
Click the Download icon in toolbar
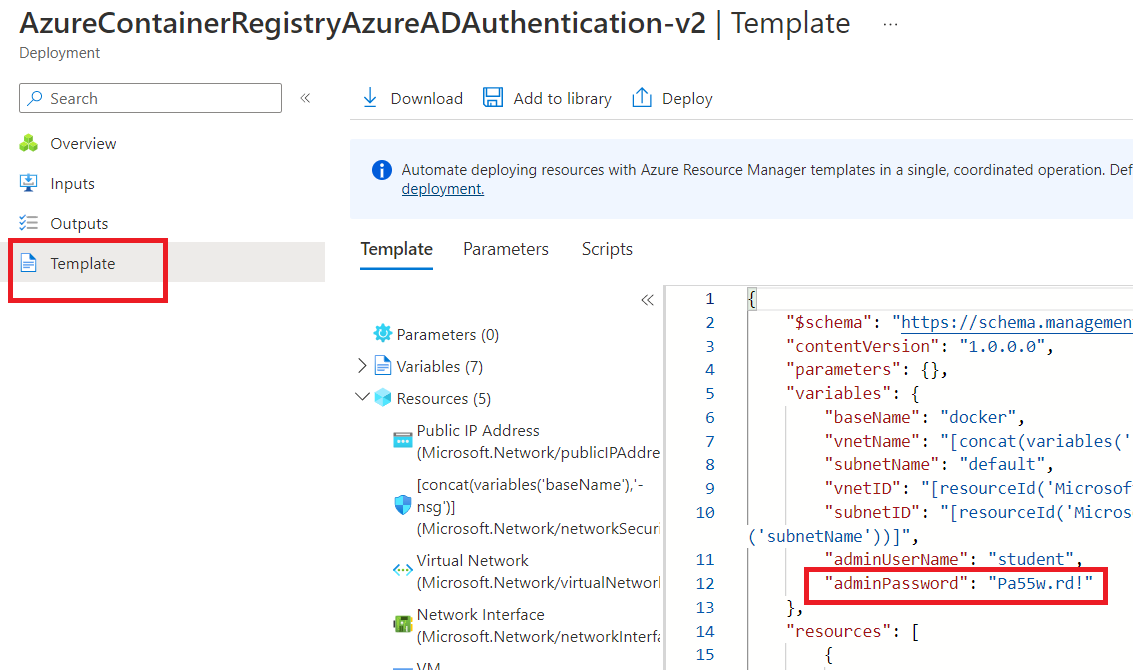point(370,98)
